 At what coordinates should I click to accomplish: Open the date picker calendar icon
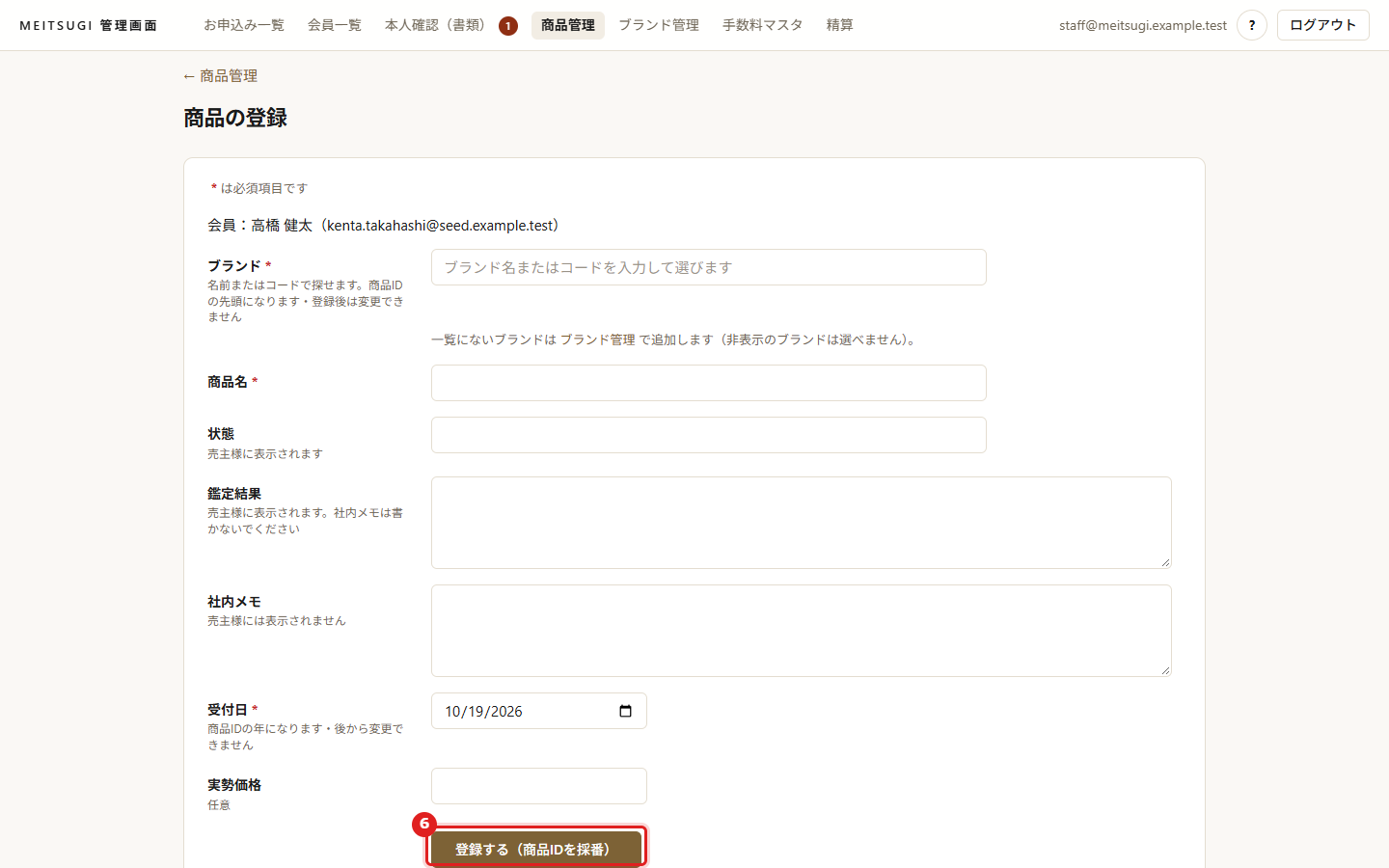(x=625, y=711)
